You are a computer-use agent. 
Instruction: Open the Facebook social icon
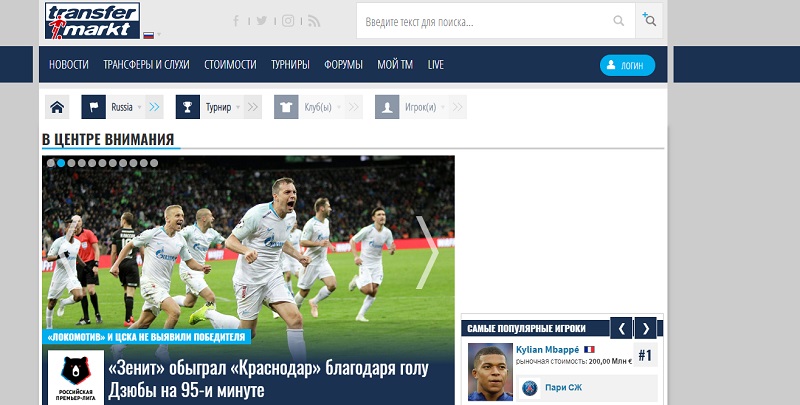[236, 21]
